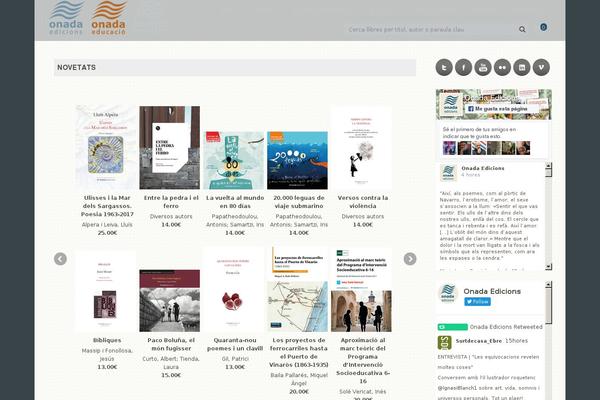Open the LinkedIn social icon
The height and width of the screenshot is (400, 600).
(522, 67)
